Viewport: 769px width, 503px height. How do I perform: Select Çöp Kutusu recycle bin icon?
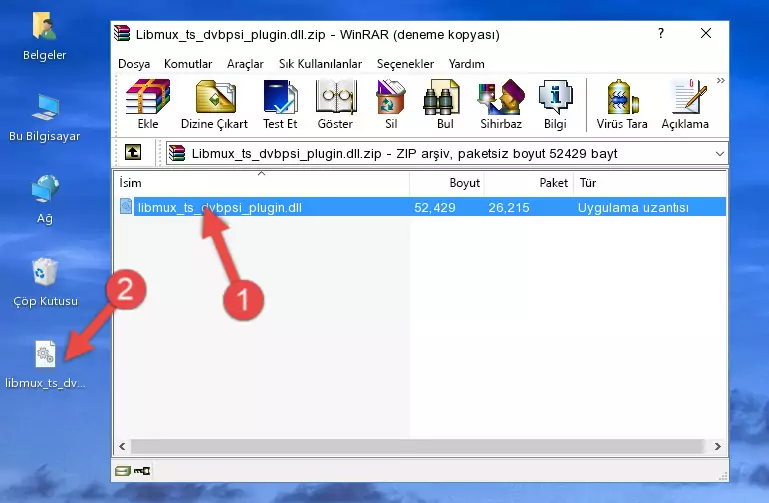pos(45,282)
